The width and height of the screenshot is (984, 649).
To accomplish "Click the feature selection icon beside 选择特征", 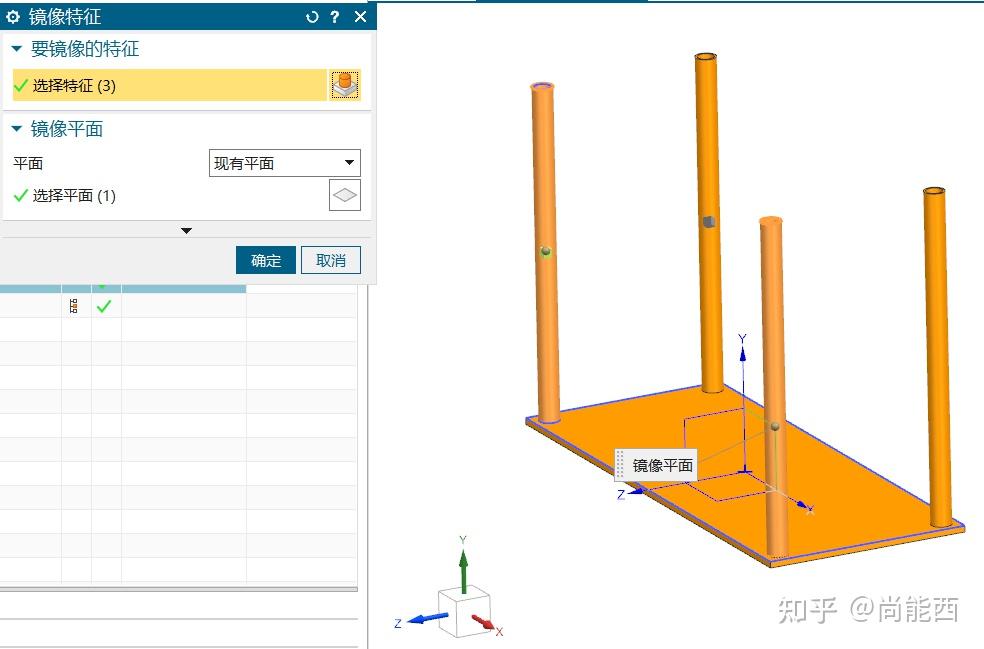I will click(x=345, y=84).
